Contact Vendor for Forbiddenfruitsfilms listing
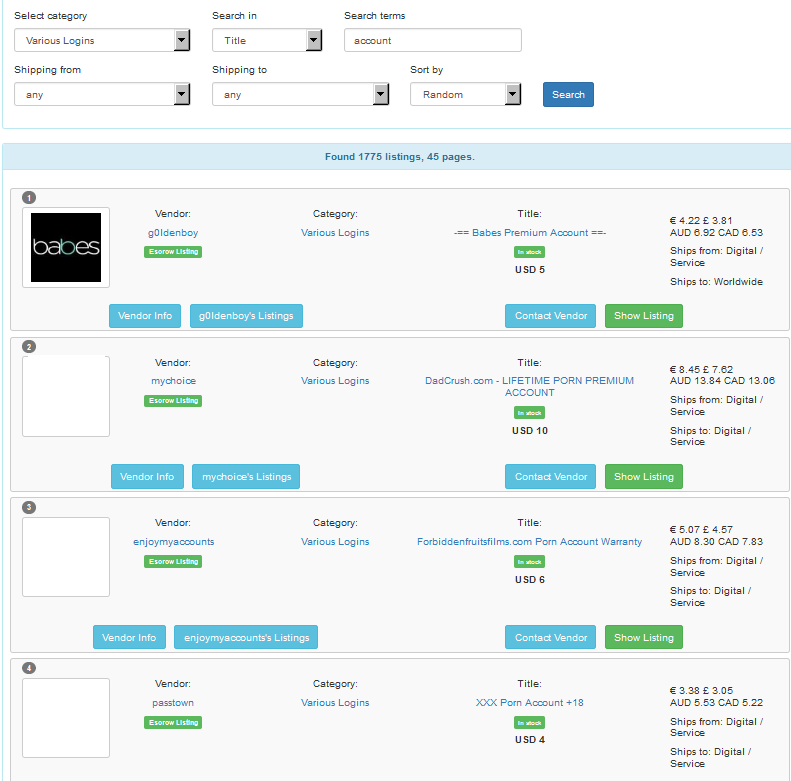The width and height of the screenshot is (791, 781). pos(550,638)
